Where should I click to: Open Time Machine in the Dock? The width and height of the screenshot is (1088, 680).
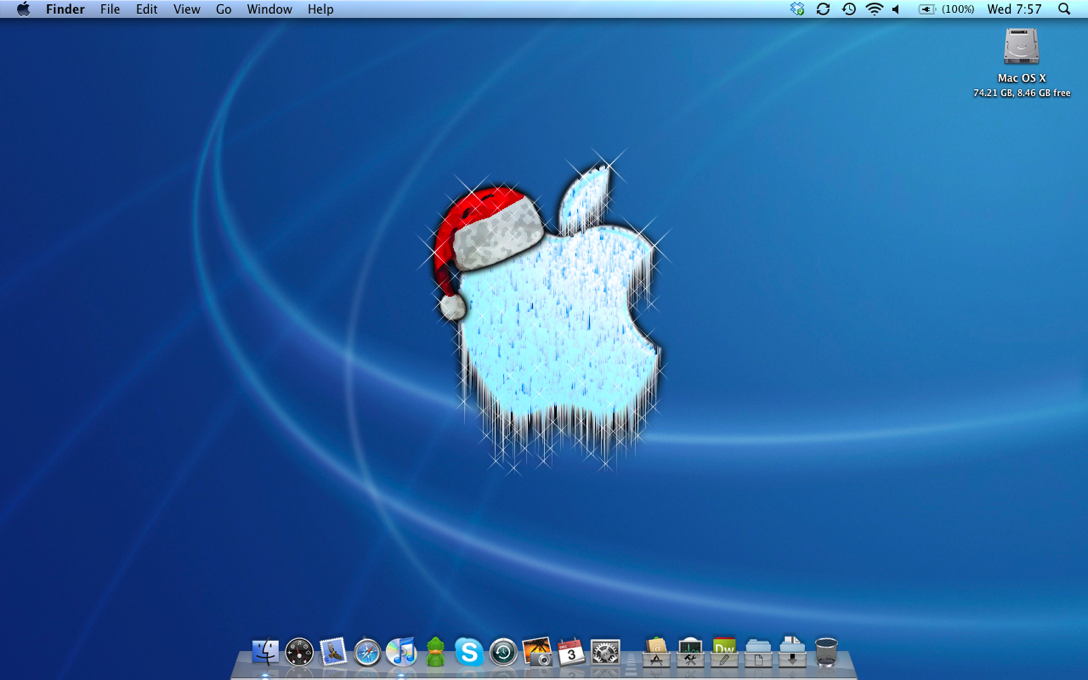point(503,652)
